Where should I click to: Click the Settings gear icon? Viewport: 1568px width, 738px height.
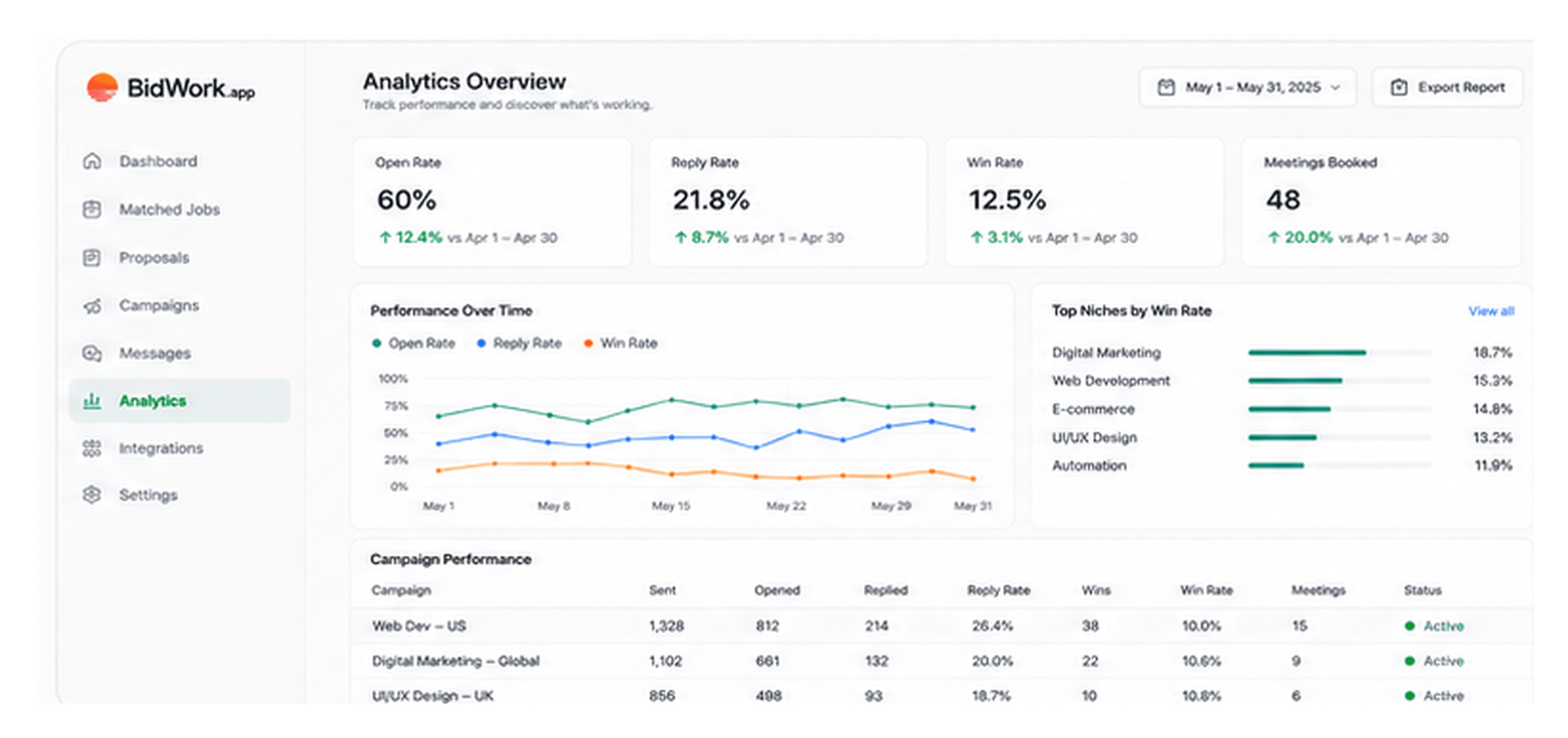(92, 494)
